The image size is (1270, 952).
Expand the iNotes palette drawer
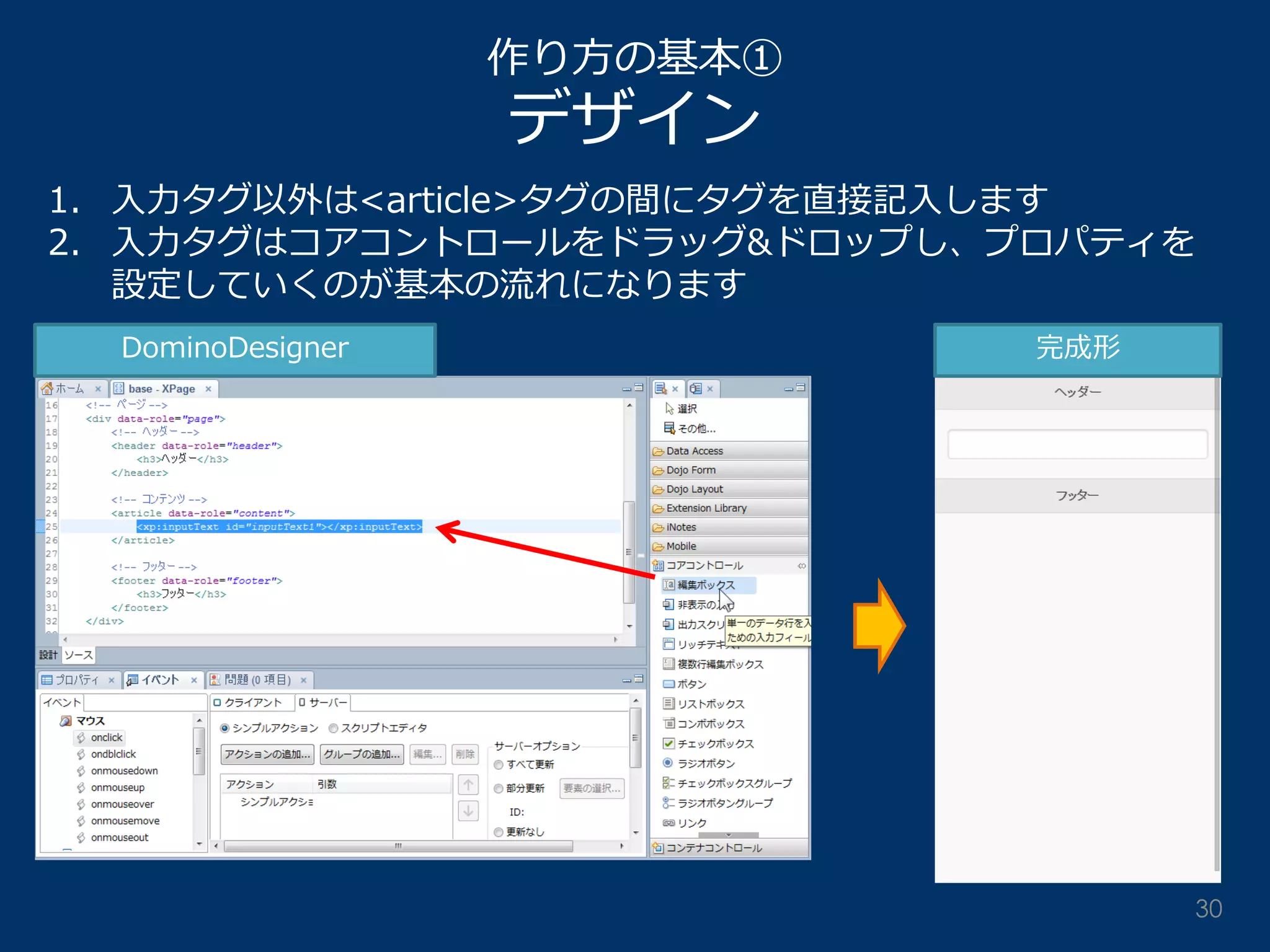(x=729, y=527)
